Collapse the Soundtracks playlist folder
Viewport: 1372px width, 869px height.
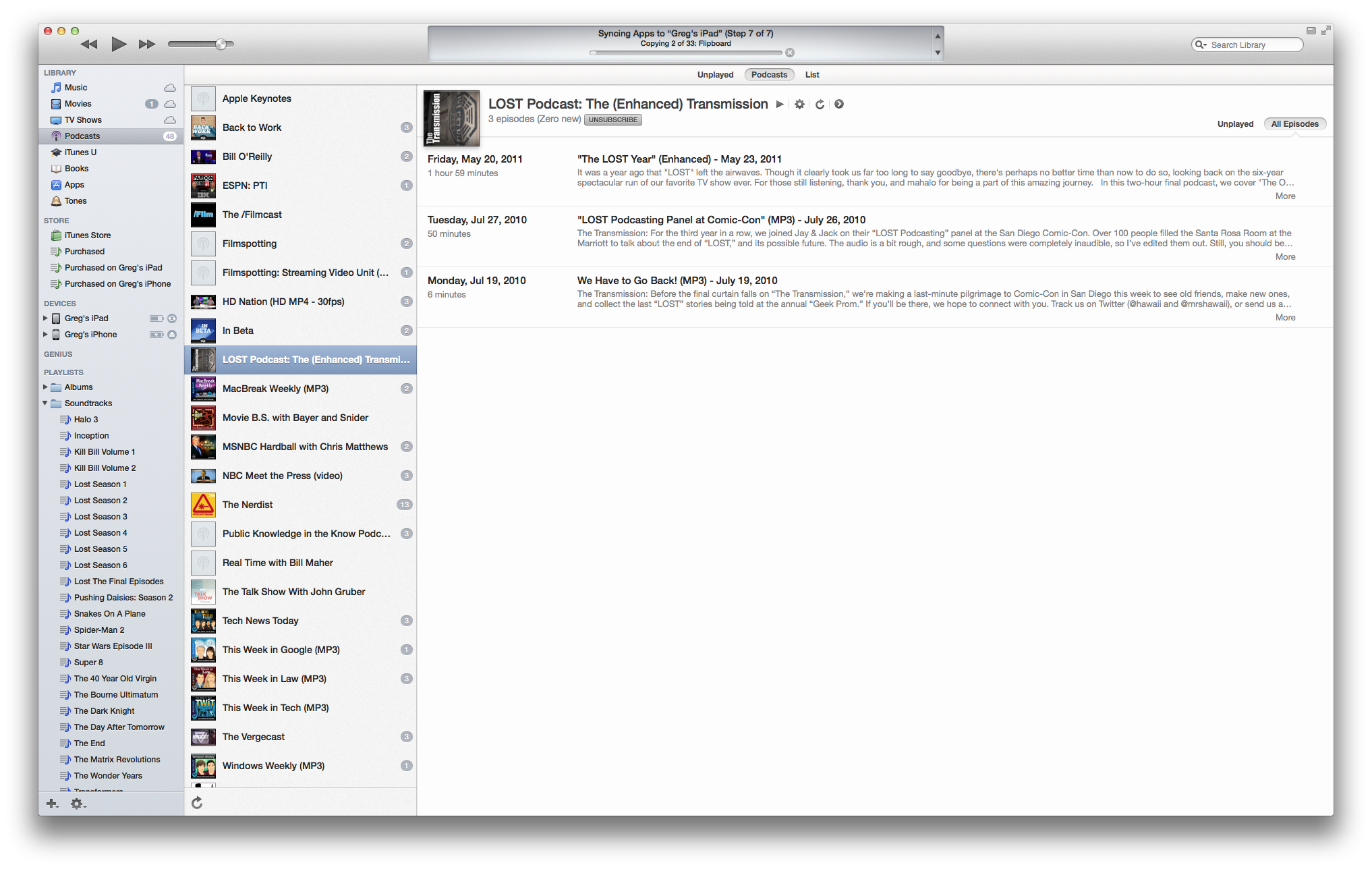point(45,403)
